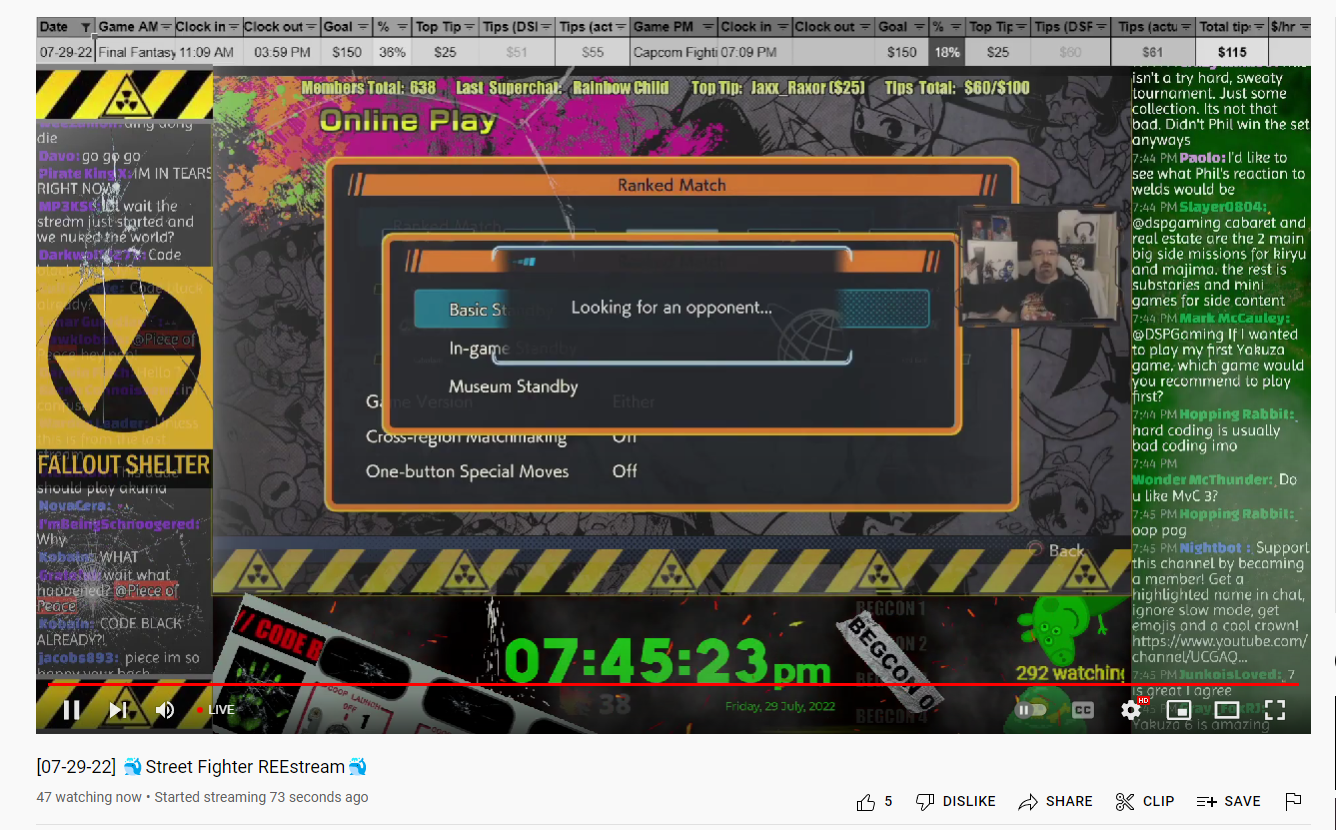Mute the video with the speaker icon
This screenshot has height=830, width=1336.
point(165,710)
